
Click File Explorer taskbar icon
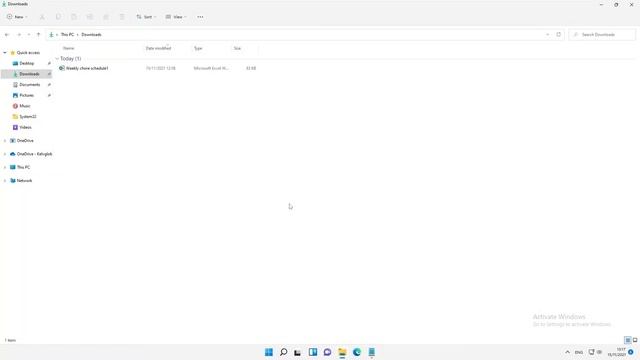pyautogui.click(x=342, y=352)
